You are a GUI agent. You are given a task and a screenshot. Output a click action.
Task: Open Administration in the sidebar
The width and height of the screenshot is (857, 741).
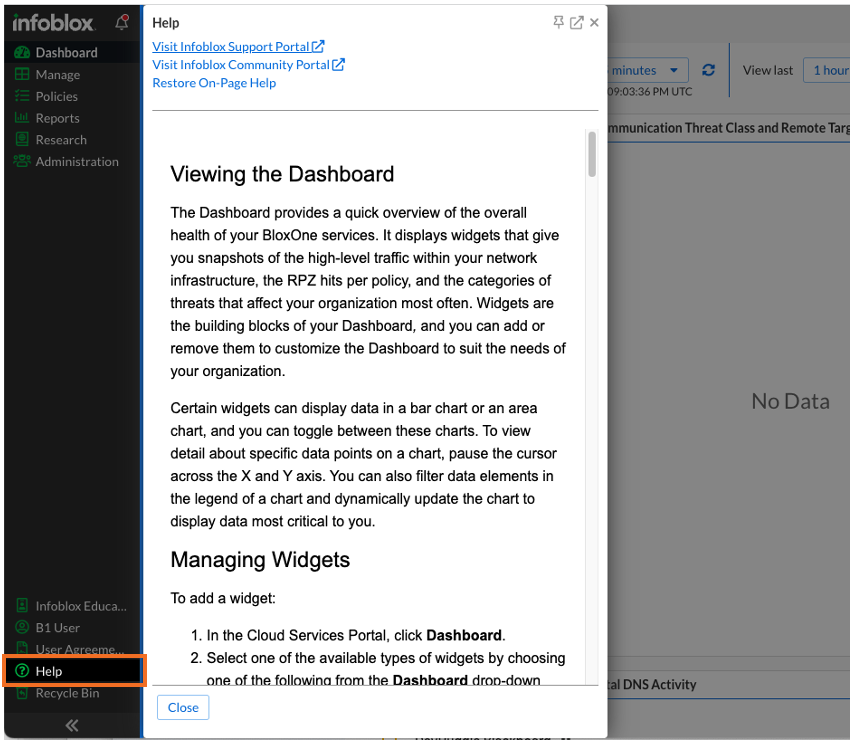coord(76,162)
